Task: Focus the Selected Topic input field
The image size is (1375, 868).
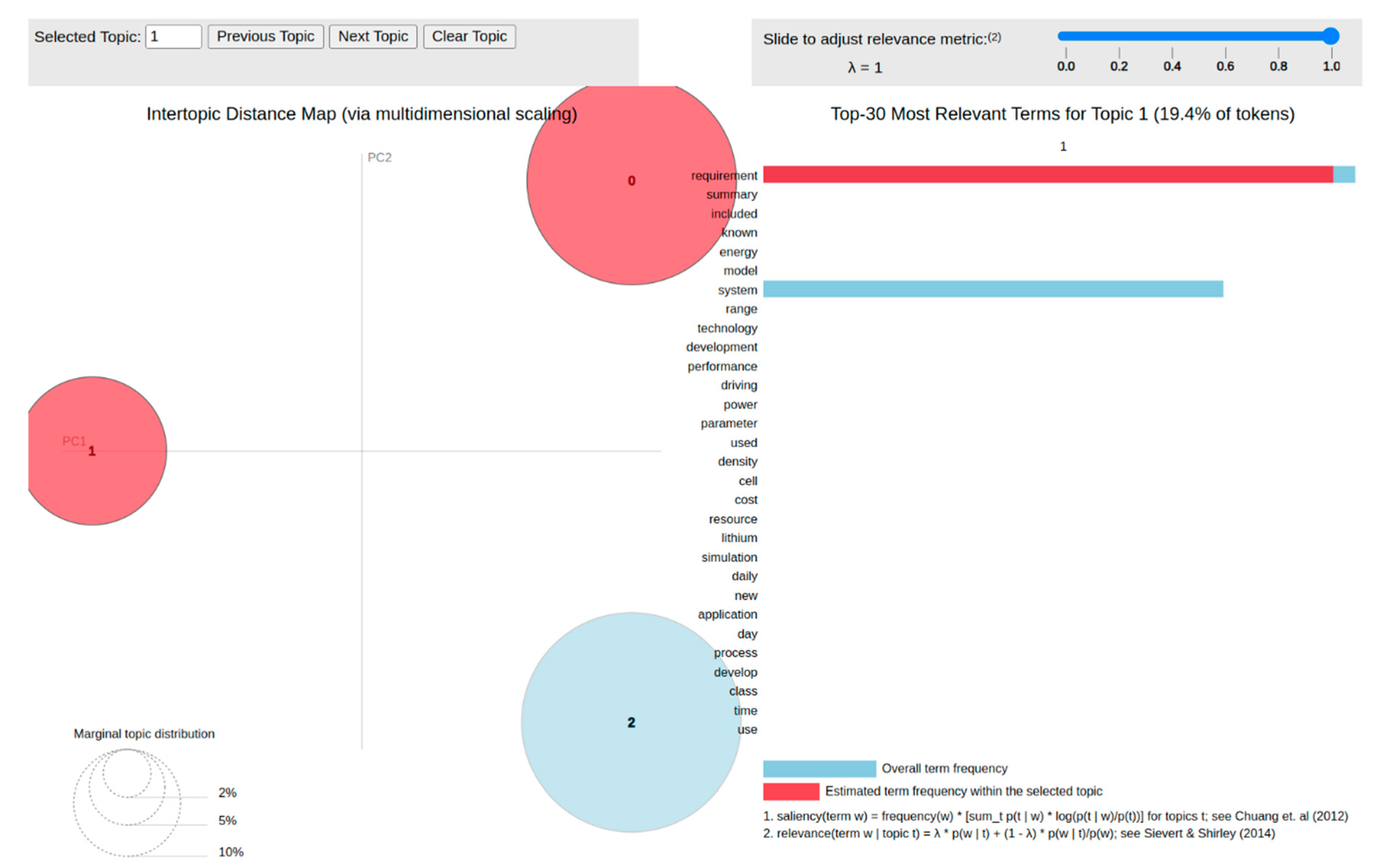Action: [x=173, y=37]
